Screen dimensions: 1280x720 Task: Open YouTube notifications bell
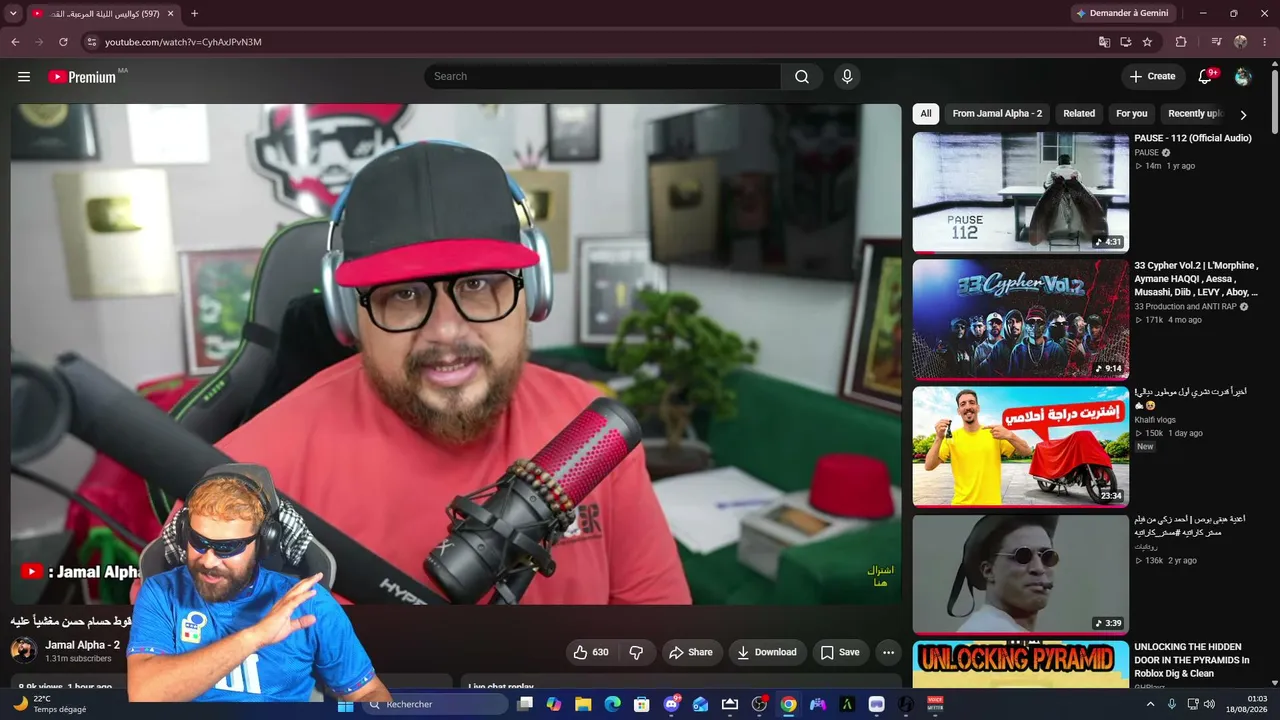[1205, 77]
